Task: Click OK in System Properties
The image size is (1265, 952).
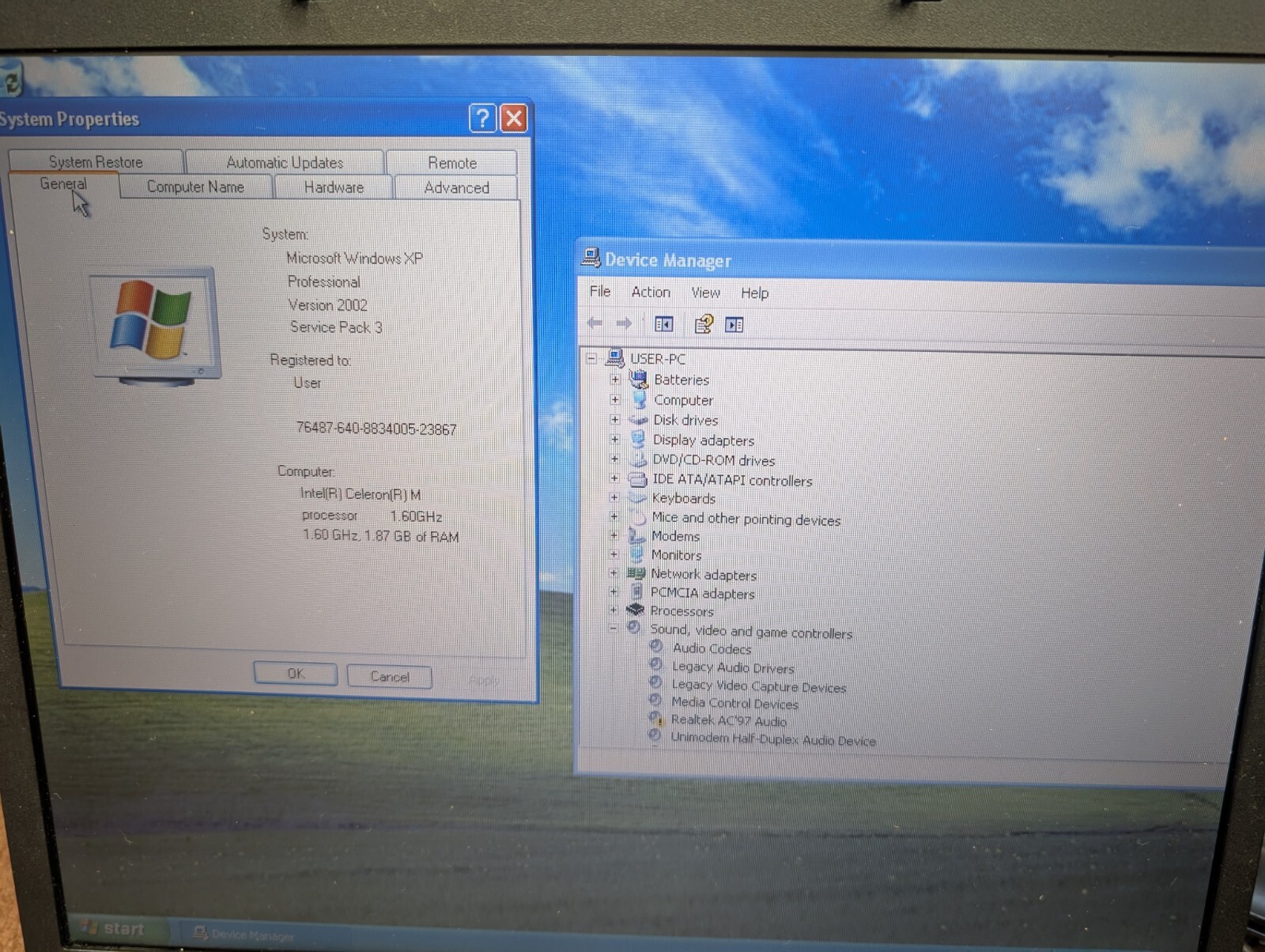Action: click(x=296, y=674)
